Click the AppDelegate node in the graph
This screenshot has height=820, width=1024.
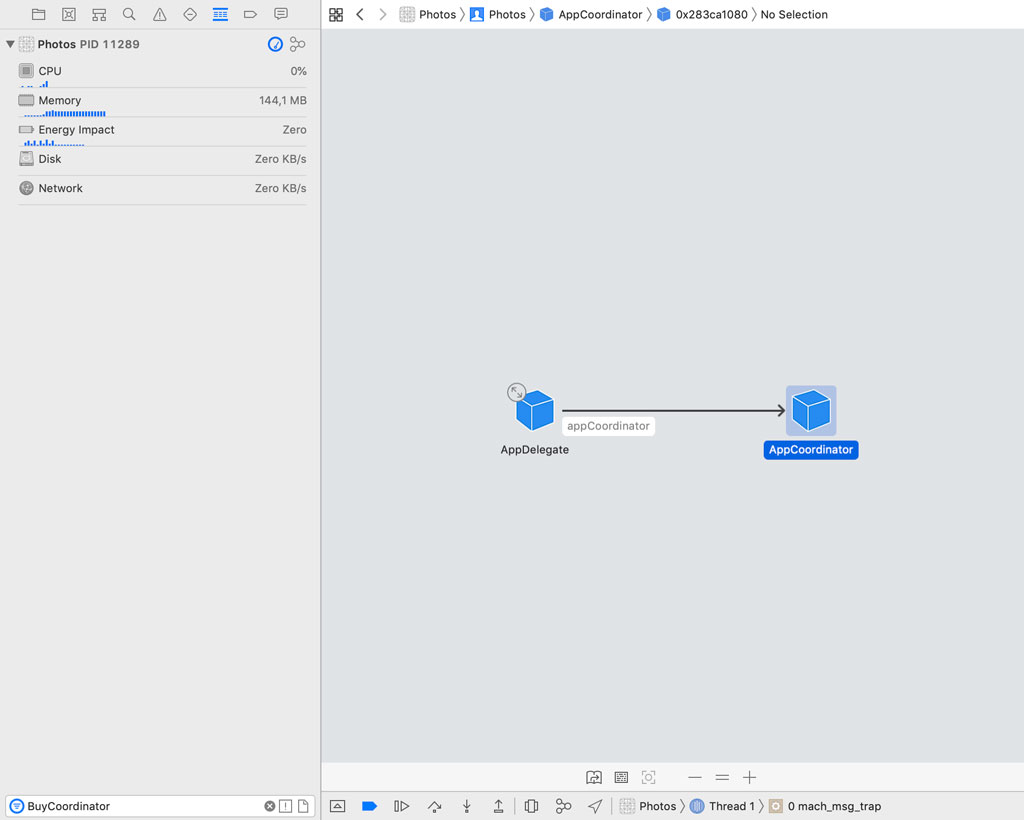pos(534,409)
